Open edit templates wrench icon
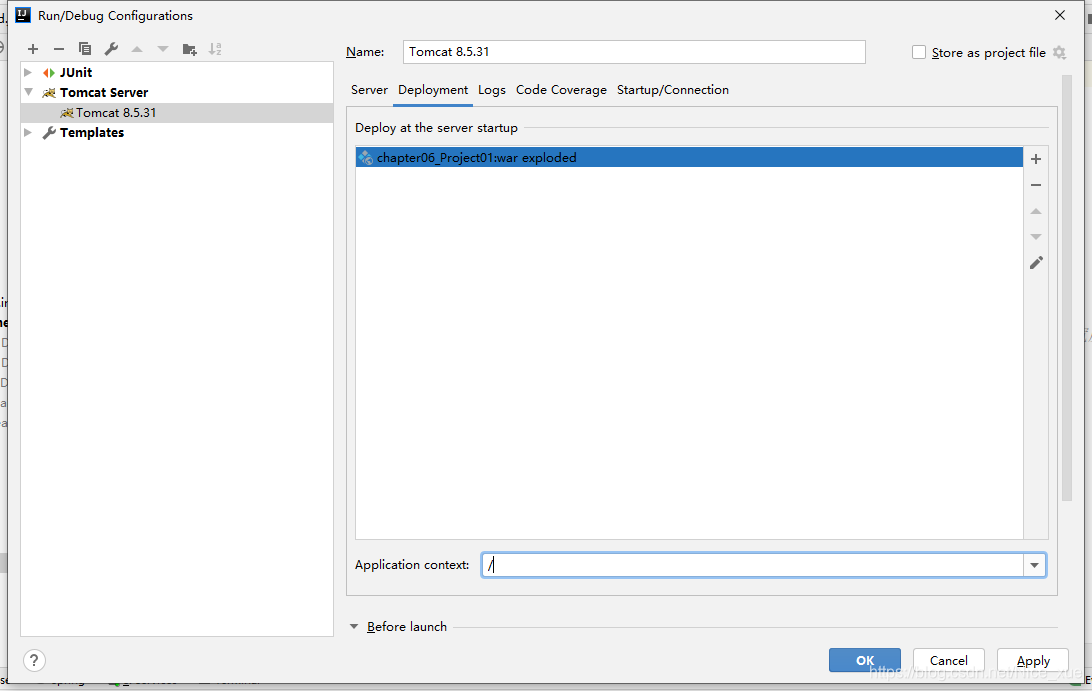Image resolution: width=1092 pixels, height=691 pixels. click(x=111, y=49)
